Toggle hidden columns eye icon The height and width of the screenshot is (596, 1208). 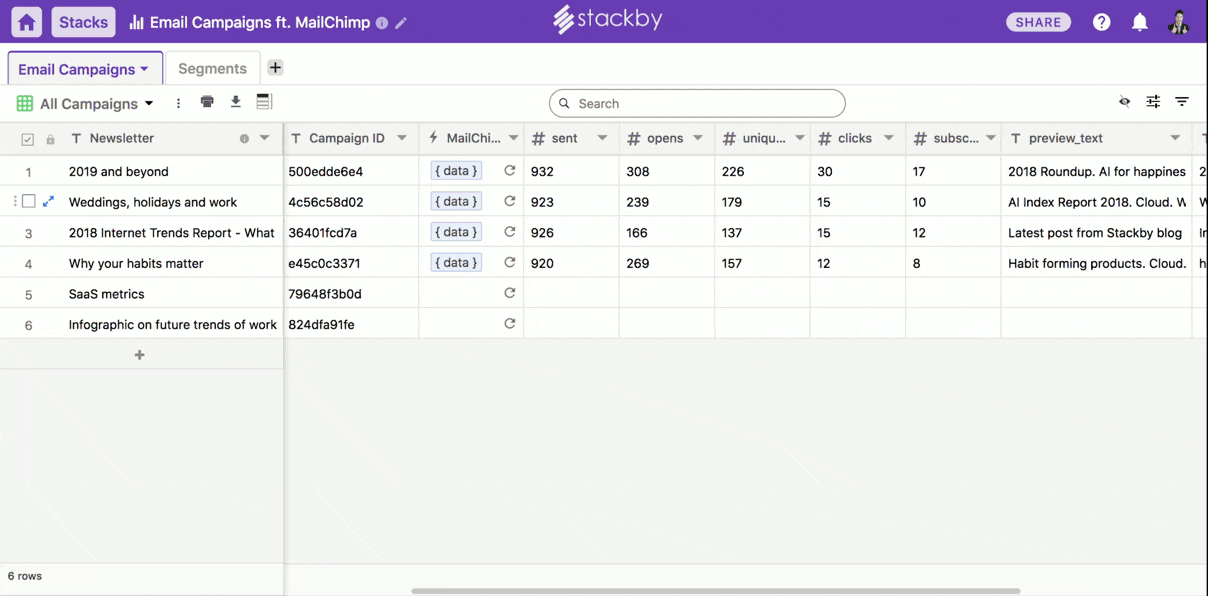(x=1125, y=102)
